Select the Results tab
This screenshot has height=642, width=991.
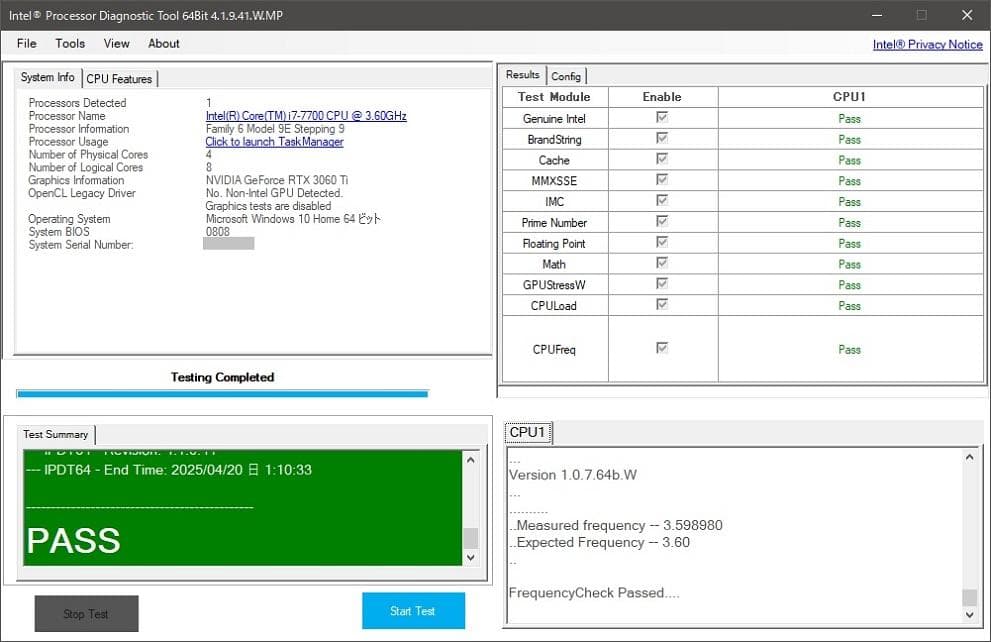(522, 74)
